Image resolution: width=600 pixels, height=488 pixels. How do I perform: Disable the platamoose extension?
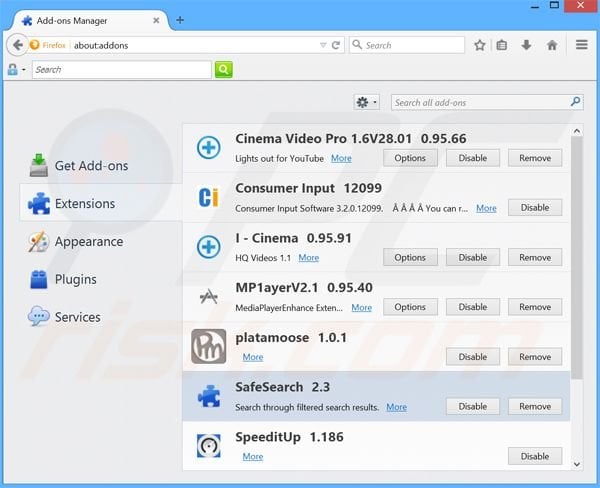(473, 357)
